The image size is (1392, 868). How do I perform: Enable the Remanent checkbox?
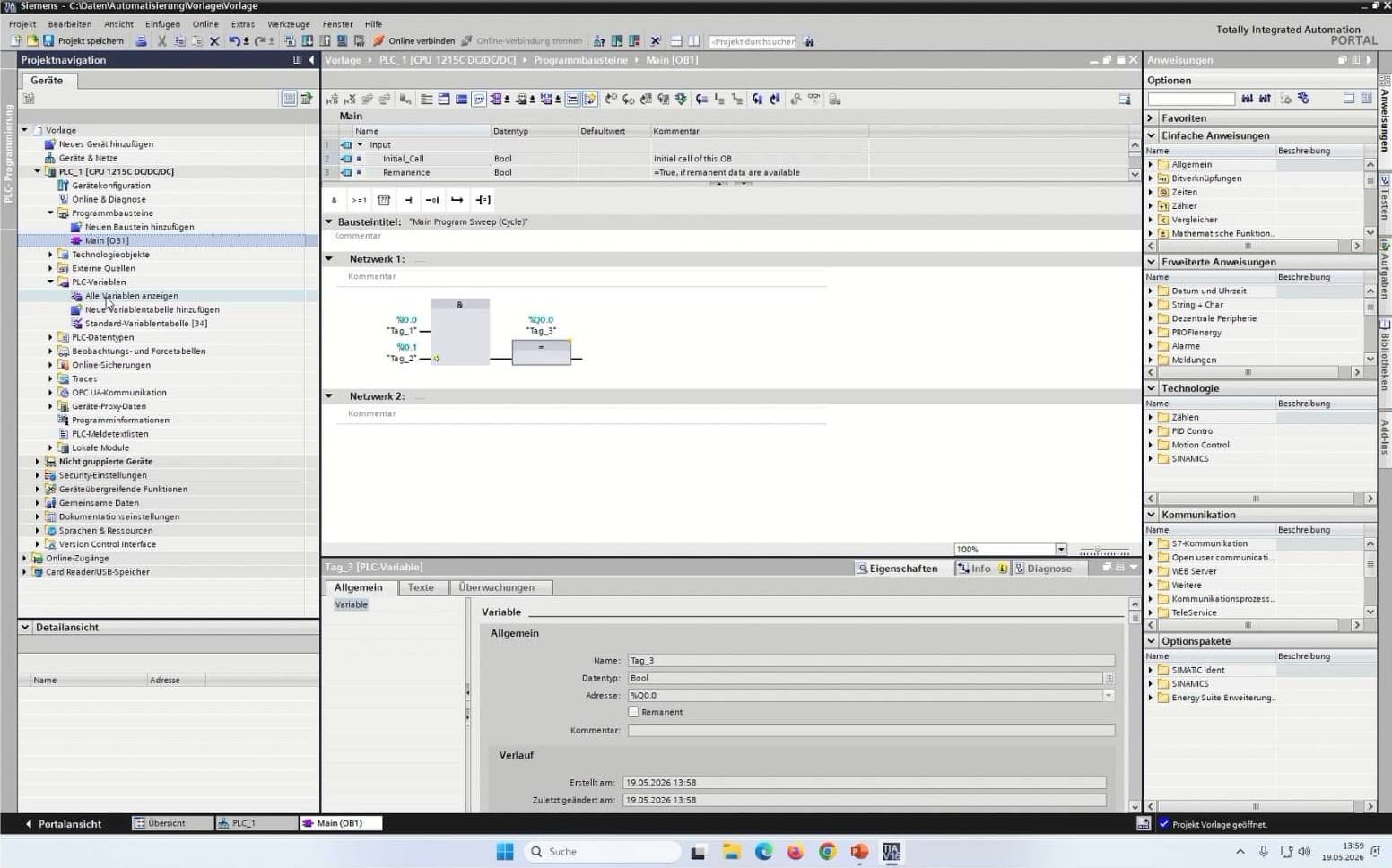point(633,712)
